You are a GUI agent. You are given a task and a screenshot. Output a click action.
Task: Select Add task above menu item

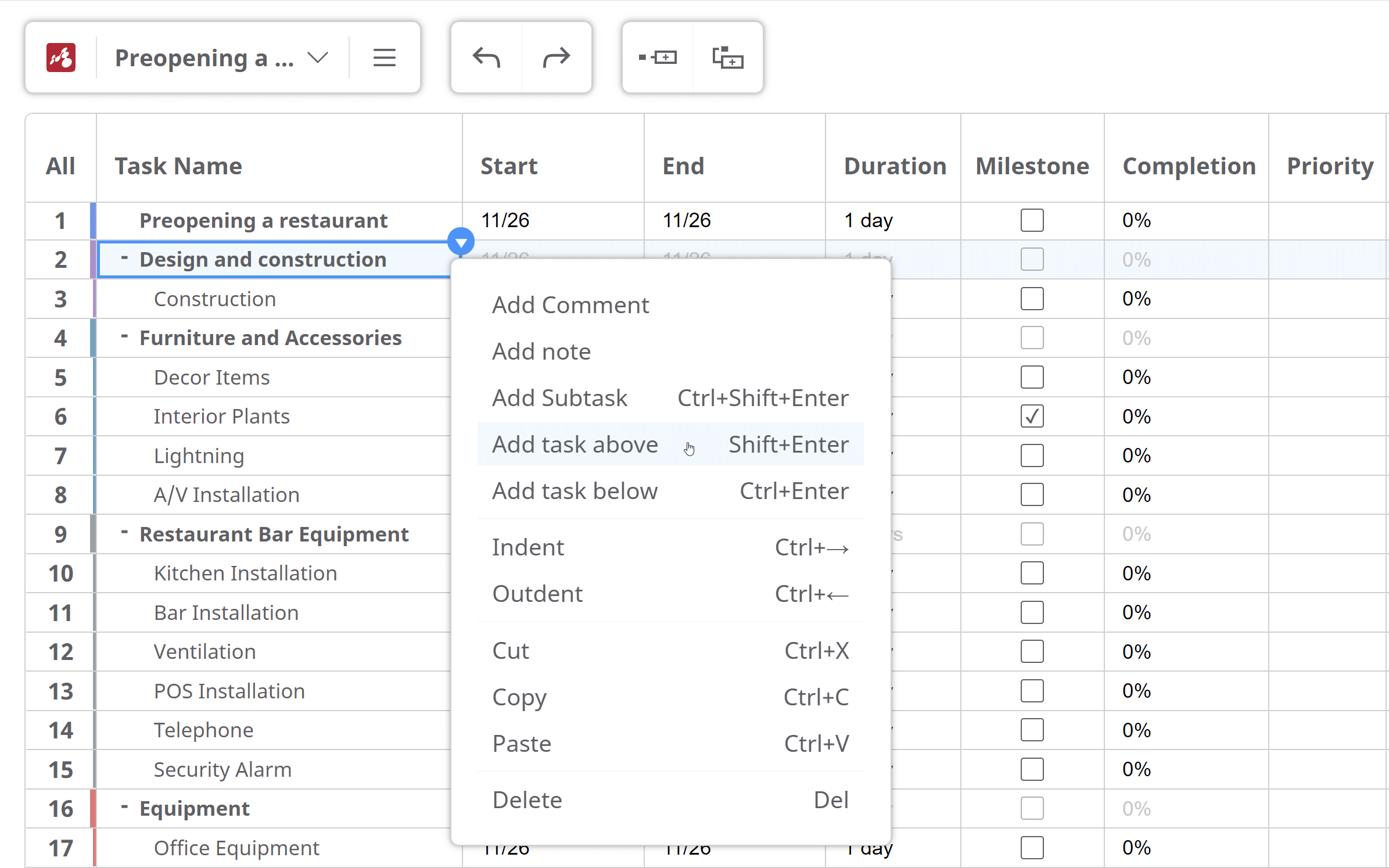(x=670, y=444)
